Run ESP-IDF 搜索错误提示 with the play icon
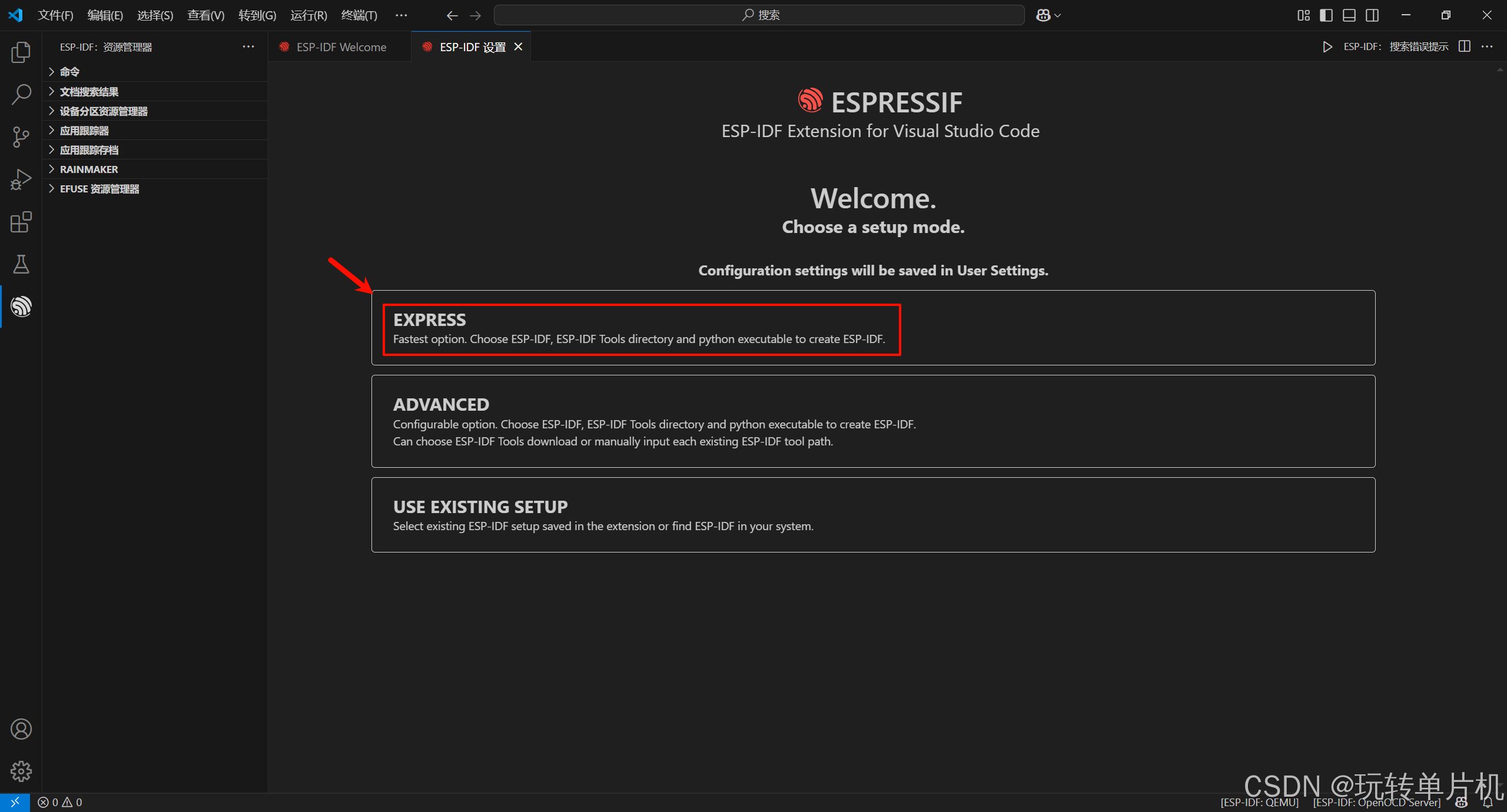Viewport: 1507px width, 812px height. [1327, 46]
